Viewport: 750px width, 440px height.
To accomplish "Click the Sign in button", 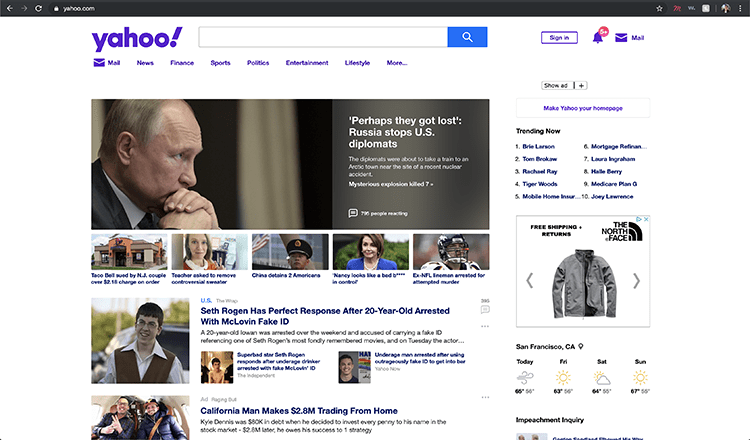I will click(x=559, y=38).
